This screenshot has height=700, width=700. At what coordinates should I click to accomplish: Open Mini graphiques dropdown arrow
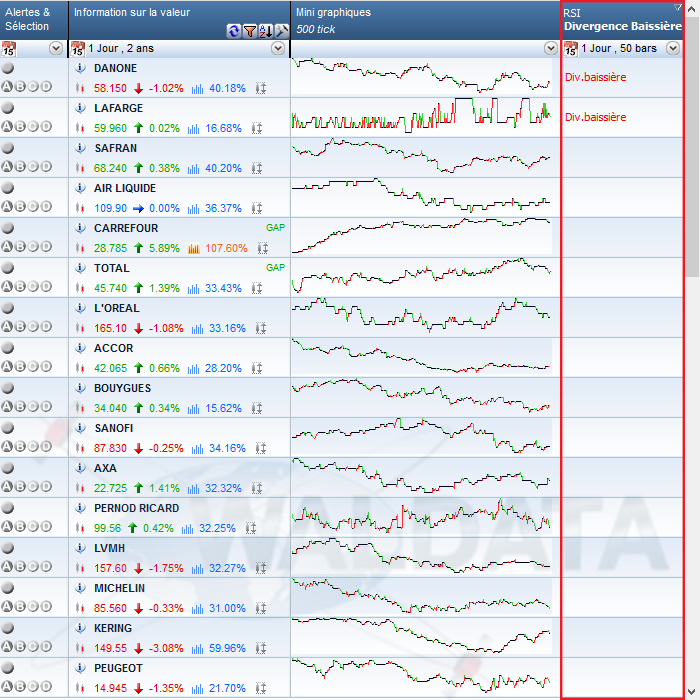pyautogui.click(x=551, y=48)
